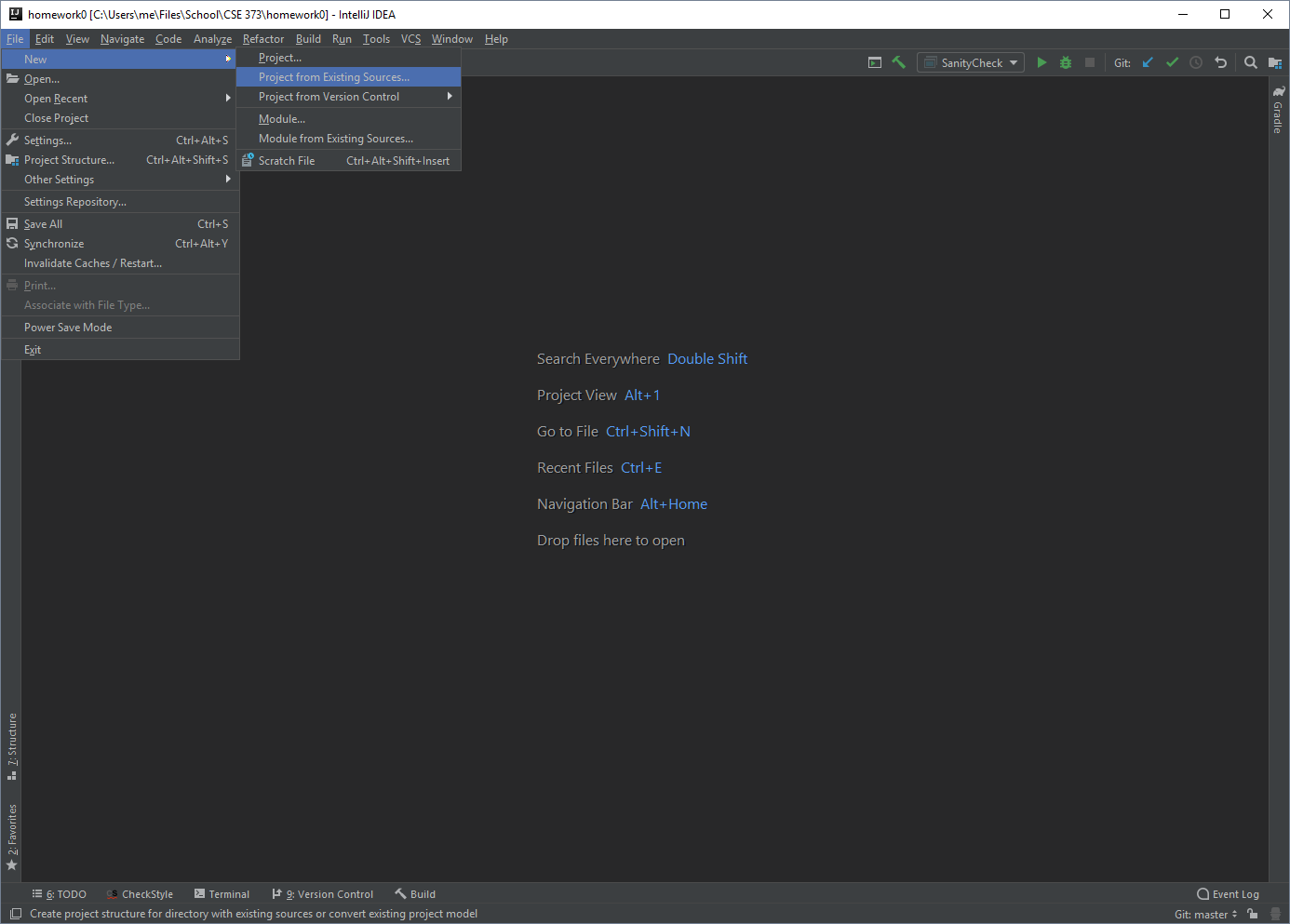Build the project with the hammer icon
Viewport: 1290px width, 924px height.
click(x=898, y=62)
